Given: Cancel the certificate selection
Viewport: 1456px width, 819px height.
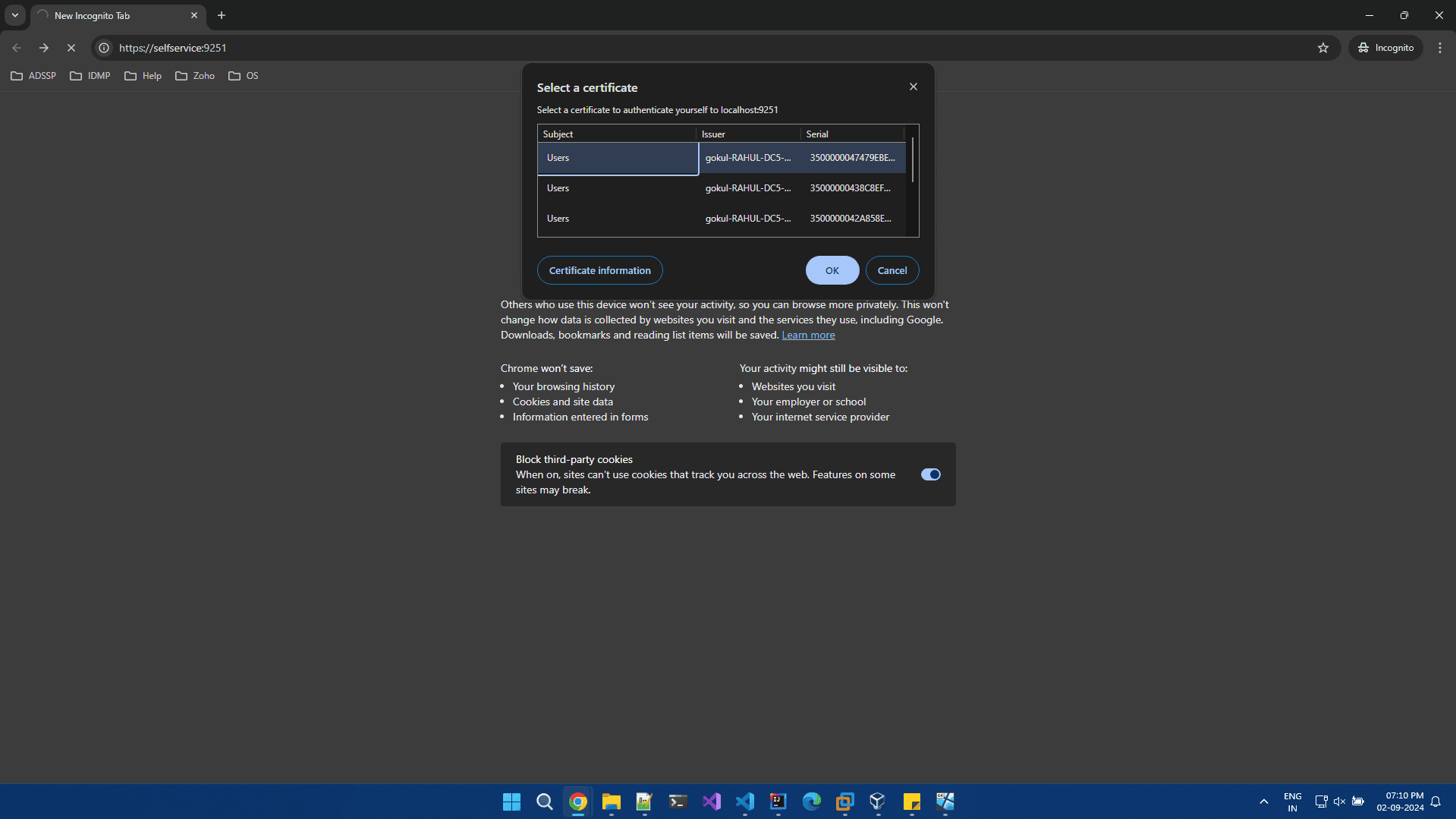Looking at the screenshot, I should click(x=892, y=270).
